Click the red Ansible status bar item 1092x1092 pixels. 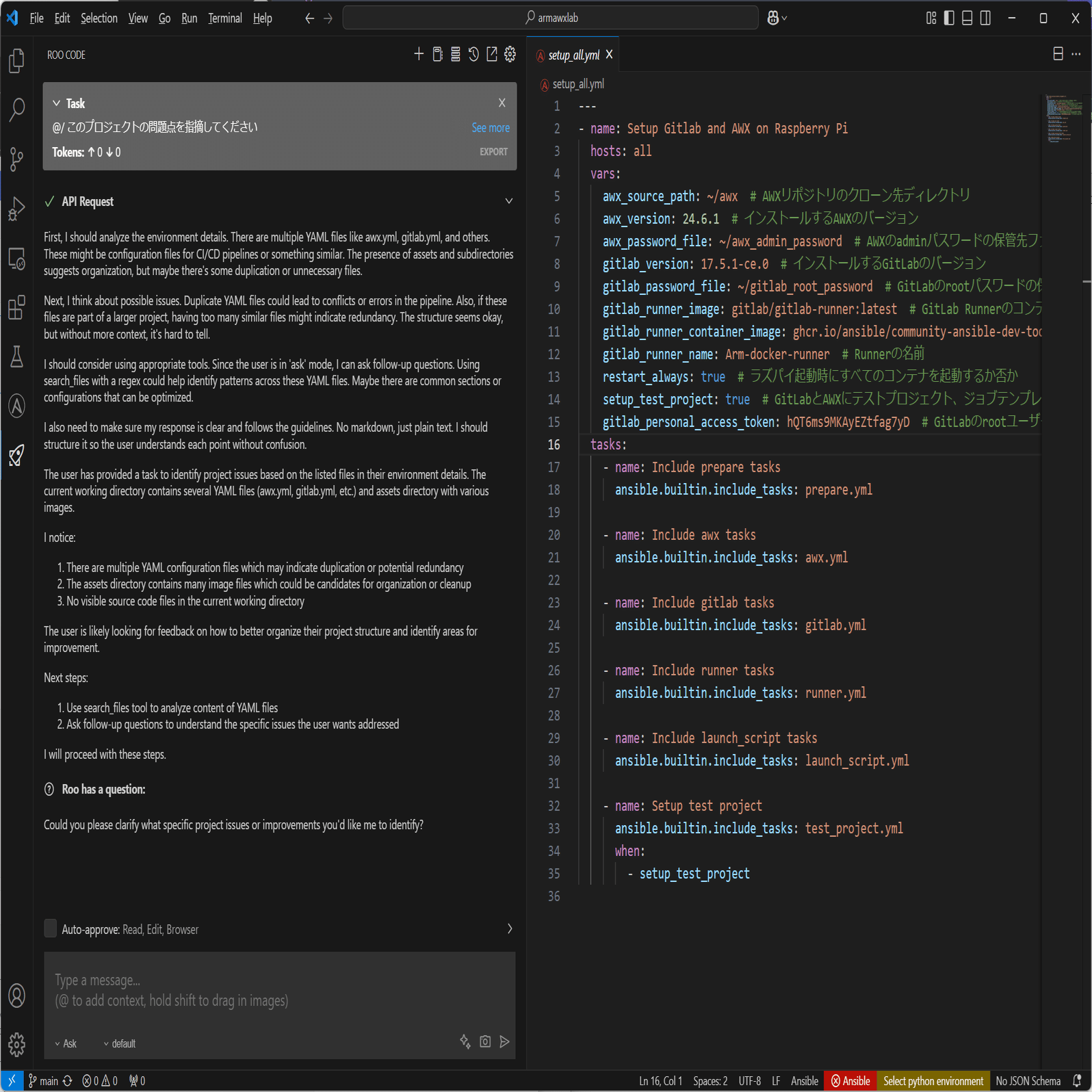point(850,1081)
